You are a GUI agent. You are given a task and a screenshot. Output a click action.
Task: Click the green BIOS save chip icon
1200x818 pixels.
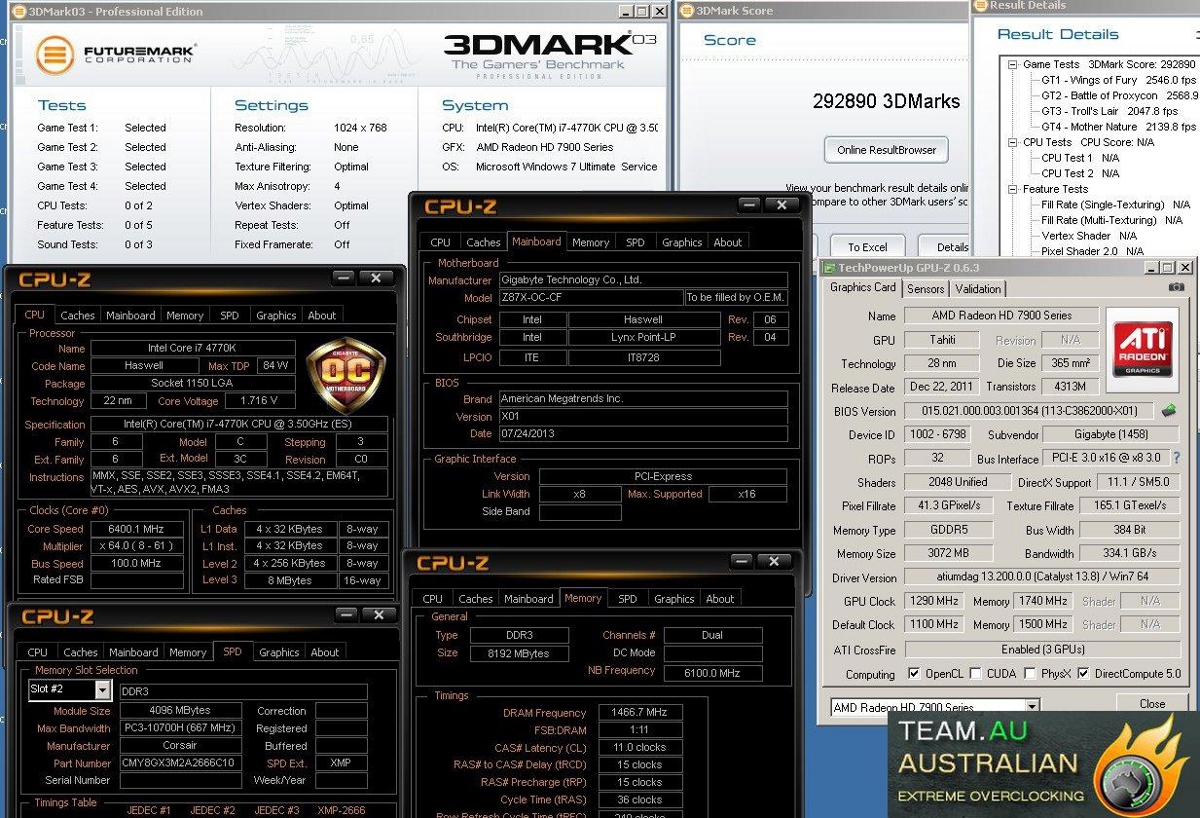[1168, 411]
